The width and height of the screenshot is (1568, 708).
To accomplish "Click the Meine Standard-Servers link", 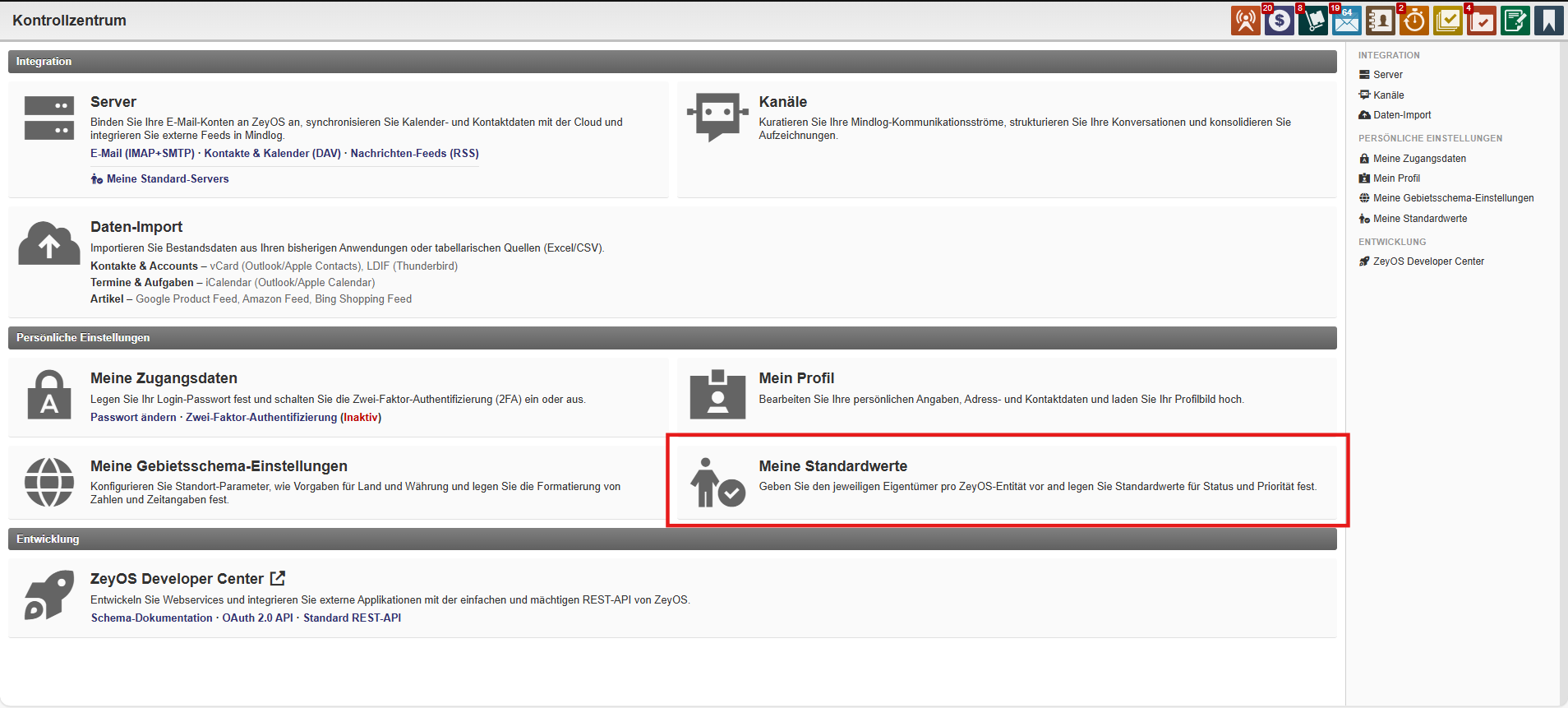I will (168, 179).
